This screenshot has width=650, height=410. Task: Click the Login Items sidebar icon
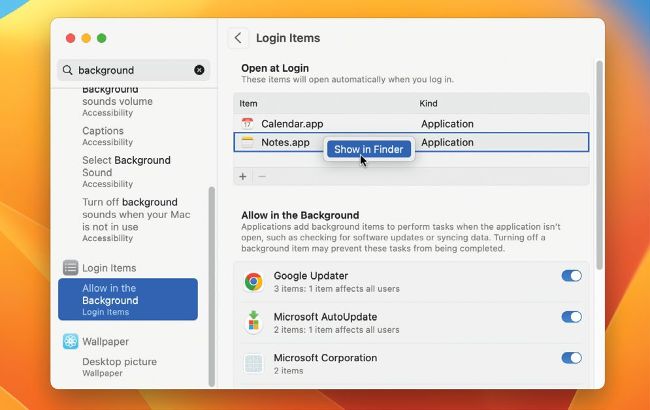70,268
